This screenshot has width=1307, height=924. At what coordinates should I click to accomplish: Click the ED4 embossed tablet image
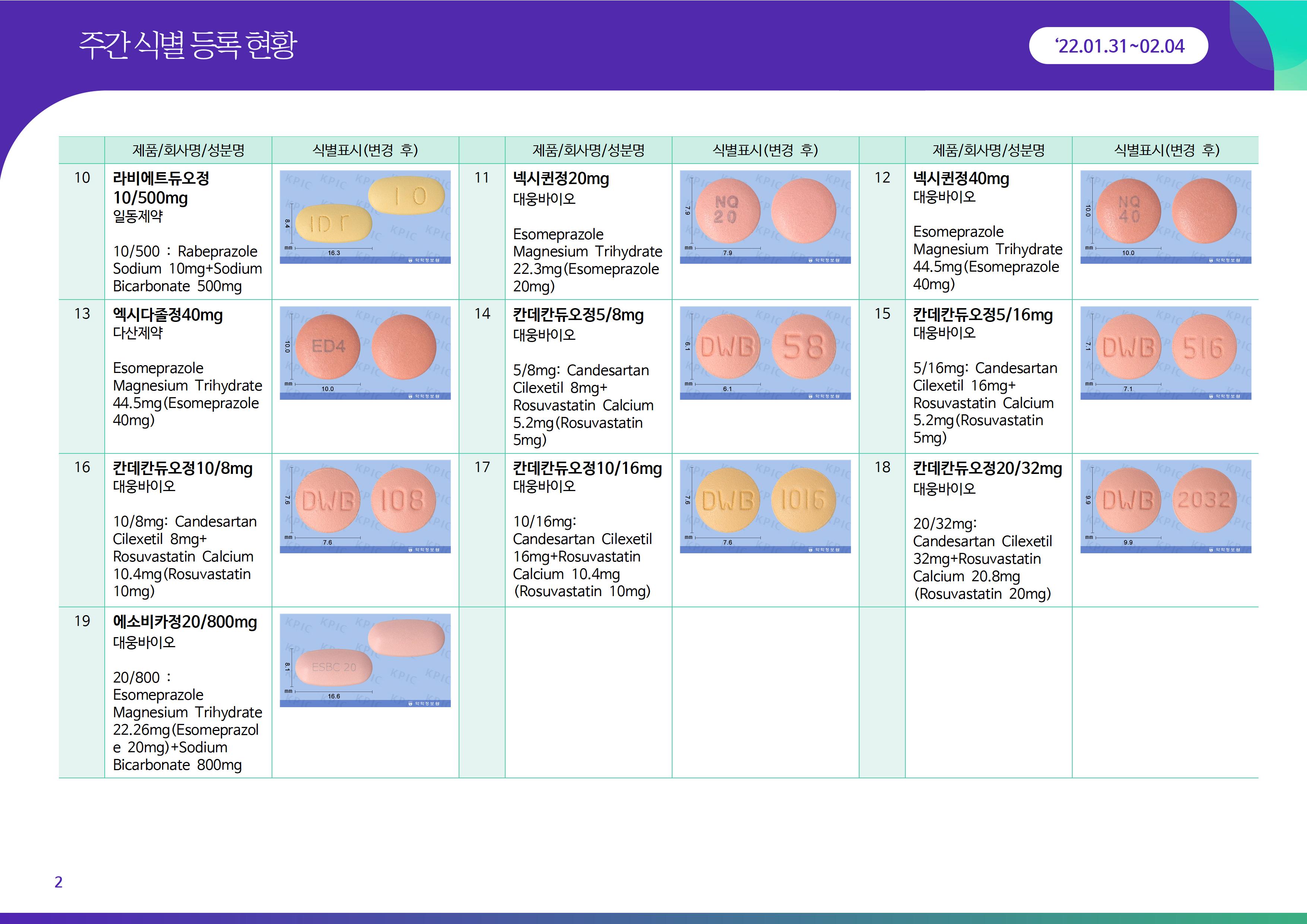tap(329, 346)
